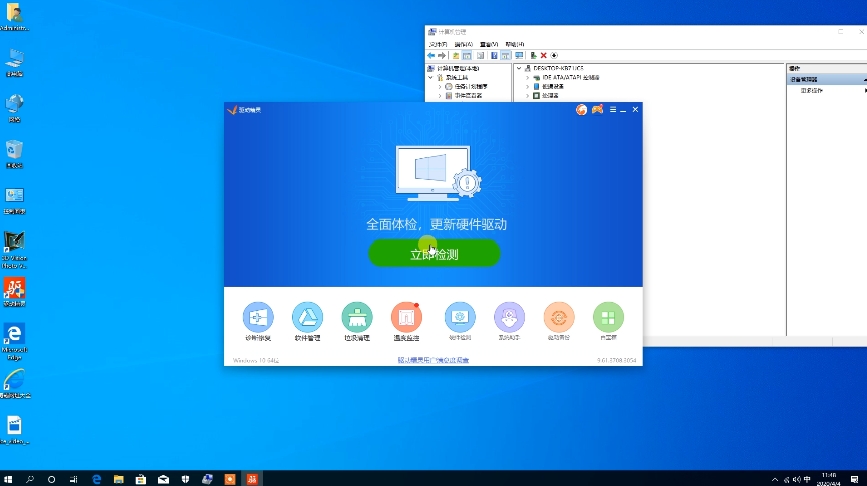Open 帮助(H) menu in Computer Management
The width and height of the screenshot is (867, 486).
point(514,44)
